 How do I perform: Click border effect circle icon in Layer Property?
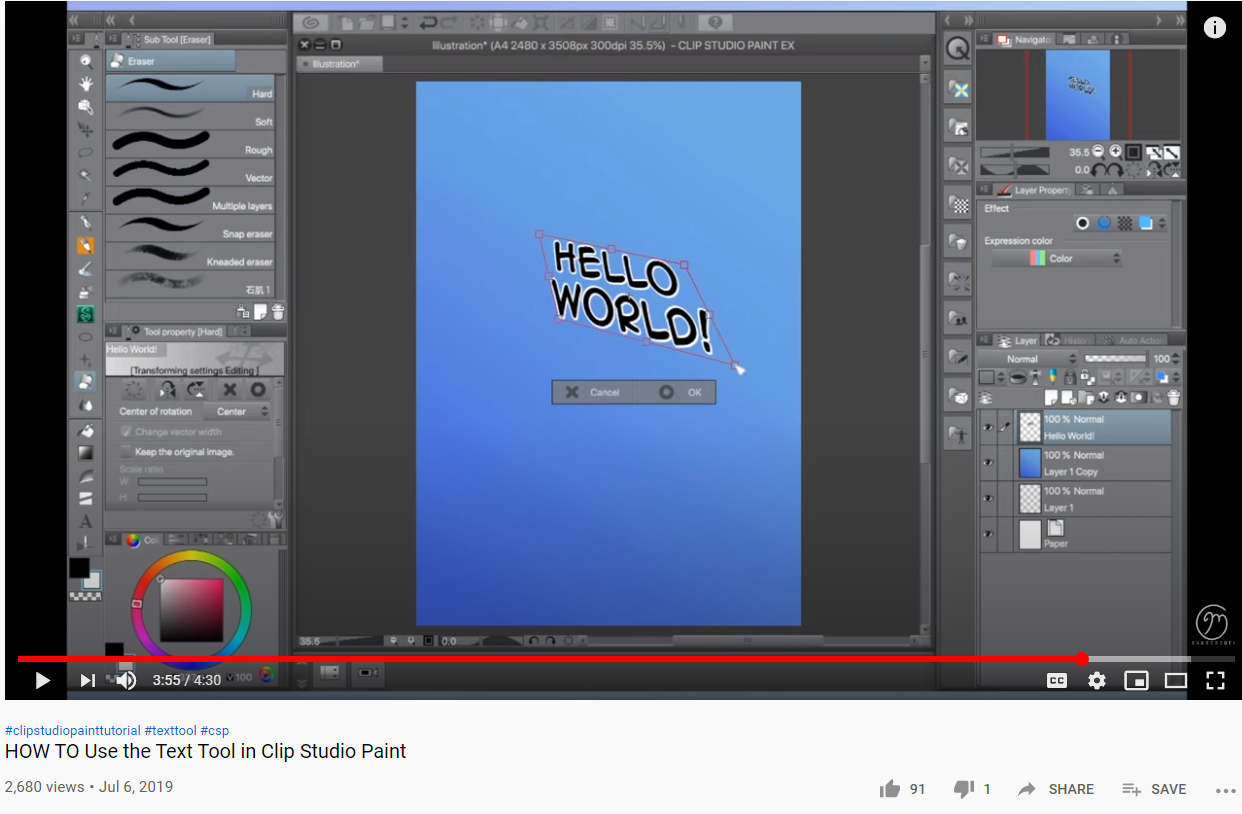click(x=1082, y=224)
